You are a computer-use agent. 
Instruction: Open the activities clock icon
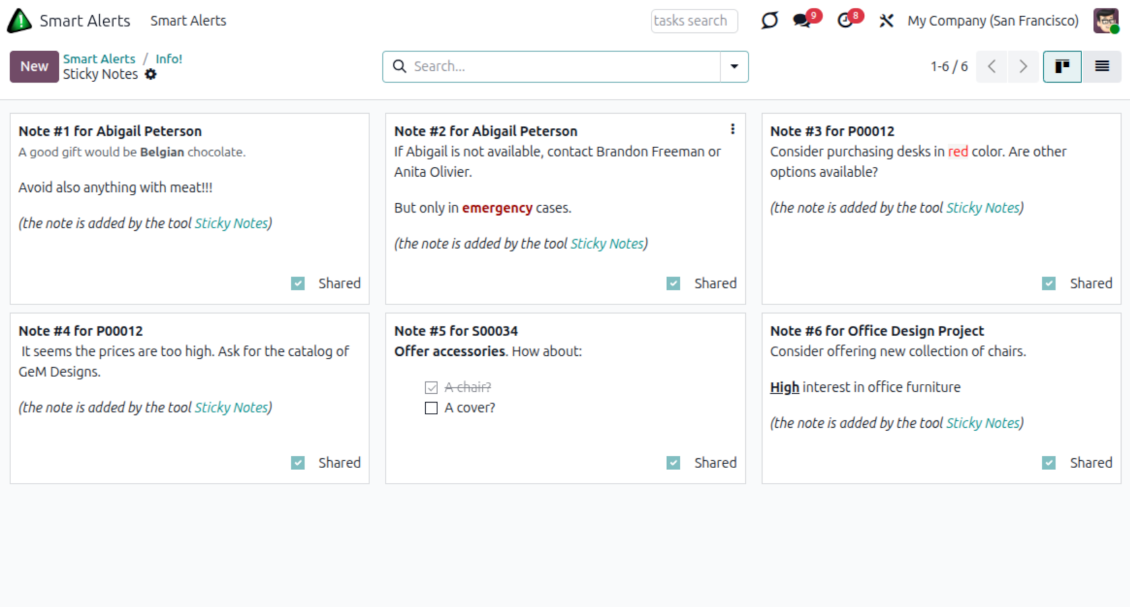pos(846,21)
